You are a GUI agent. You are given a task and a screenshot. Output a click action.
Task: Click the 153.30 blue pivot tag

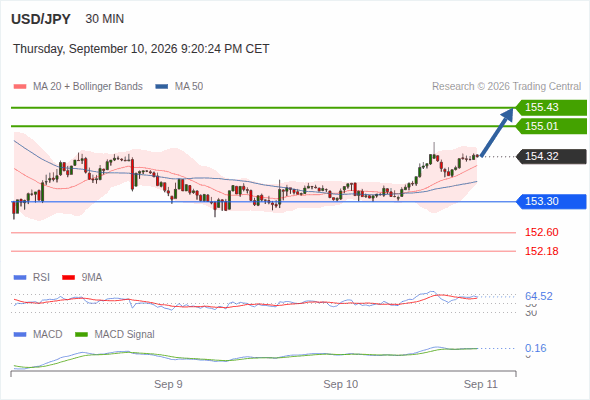coord(551,201)
